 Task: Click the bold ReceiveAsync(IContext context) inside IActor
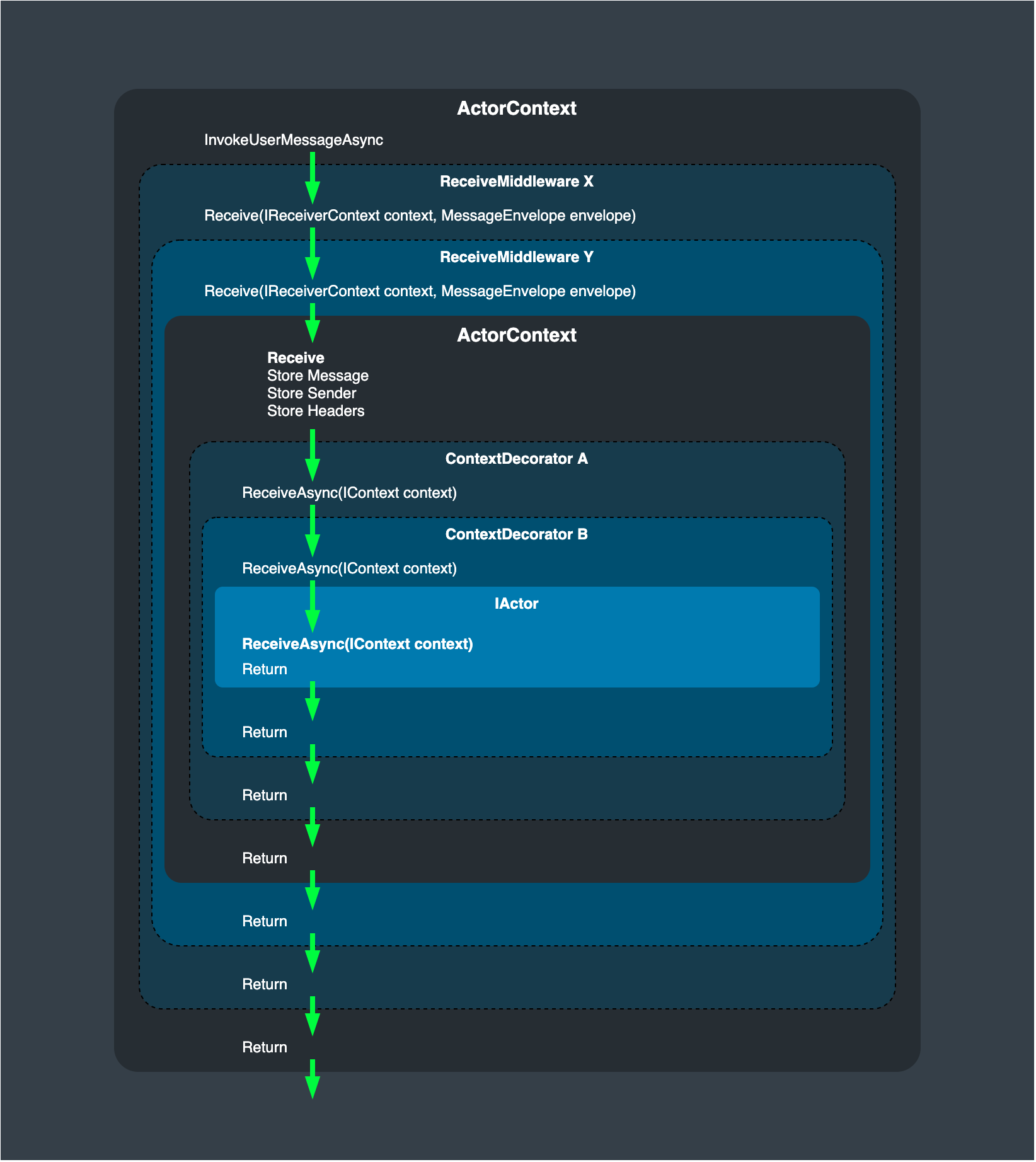(x=358, y=644)
